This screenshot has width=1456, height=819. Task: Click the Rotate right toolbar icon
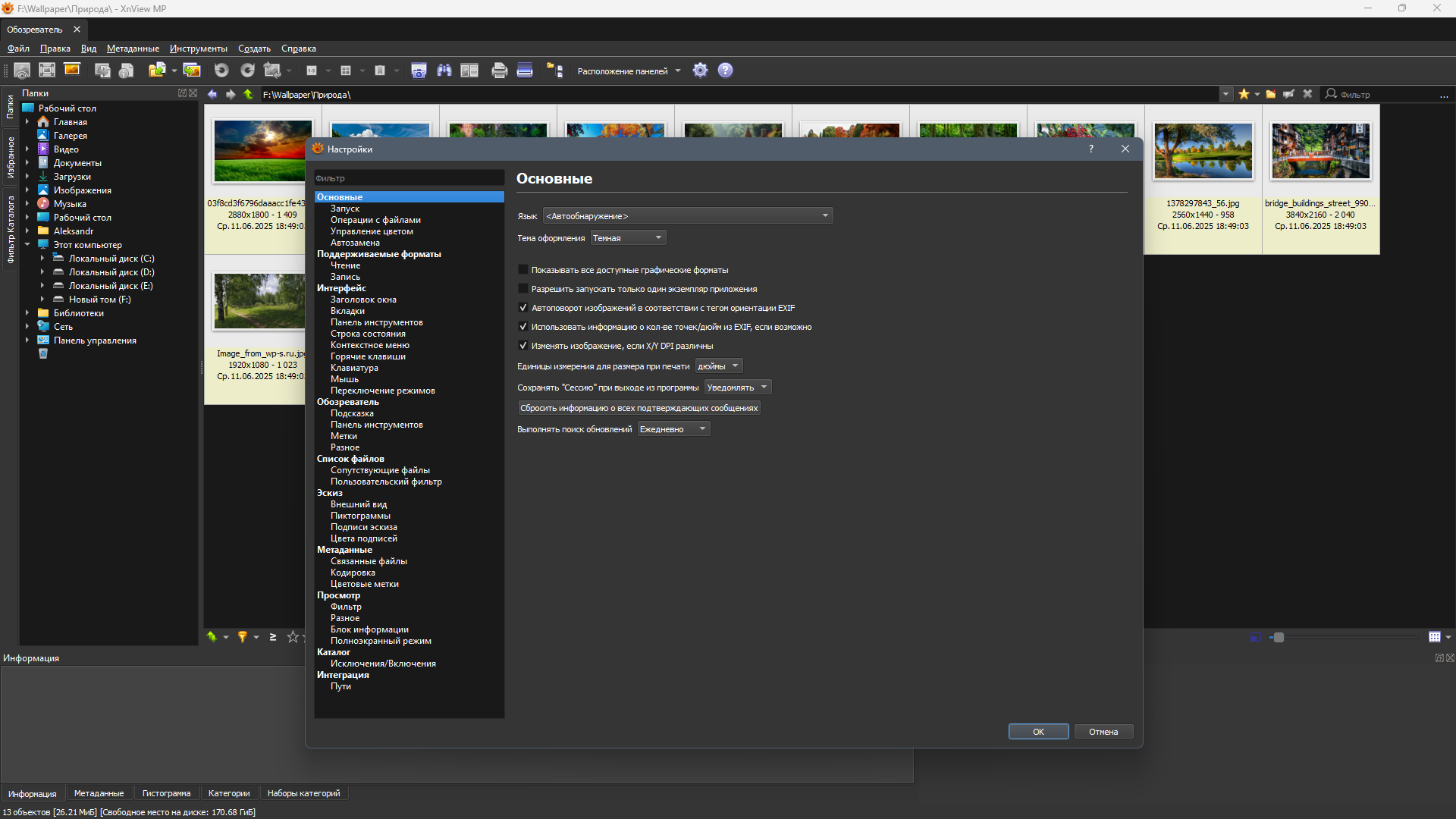(247, 71)
